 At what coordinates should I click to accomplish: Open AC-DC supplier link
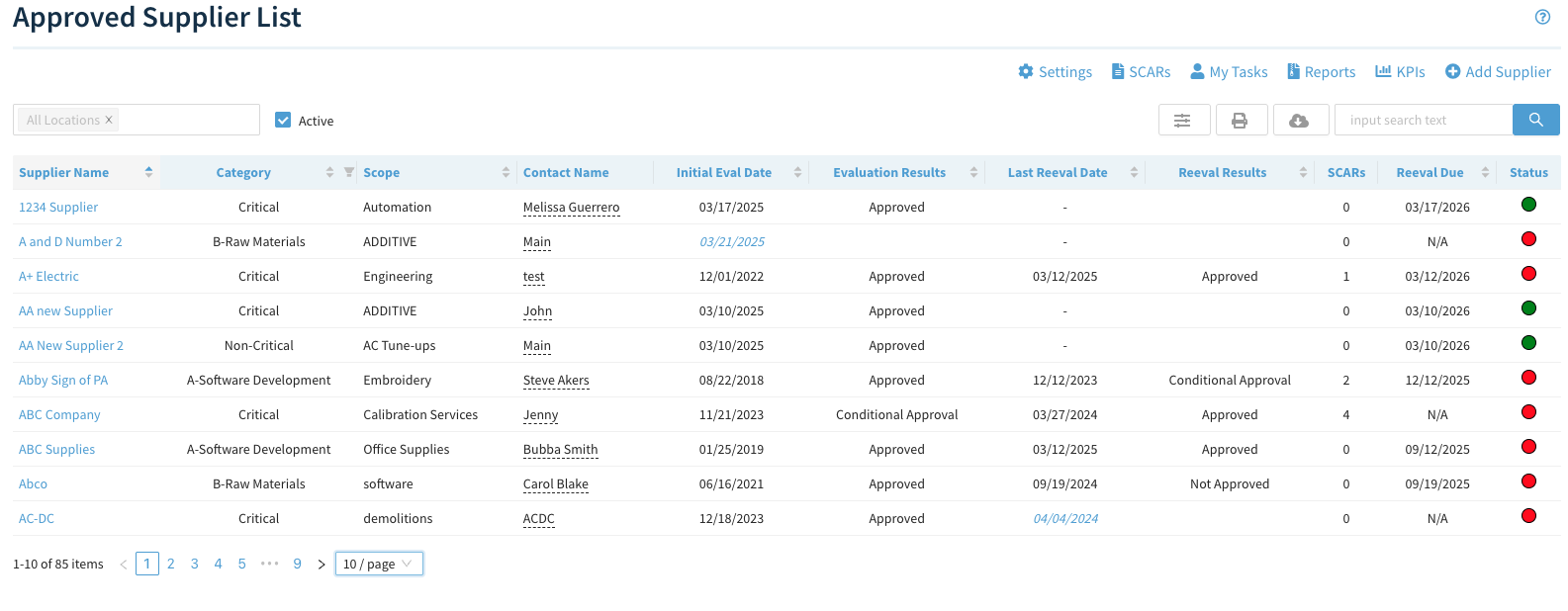pos(37,518)
